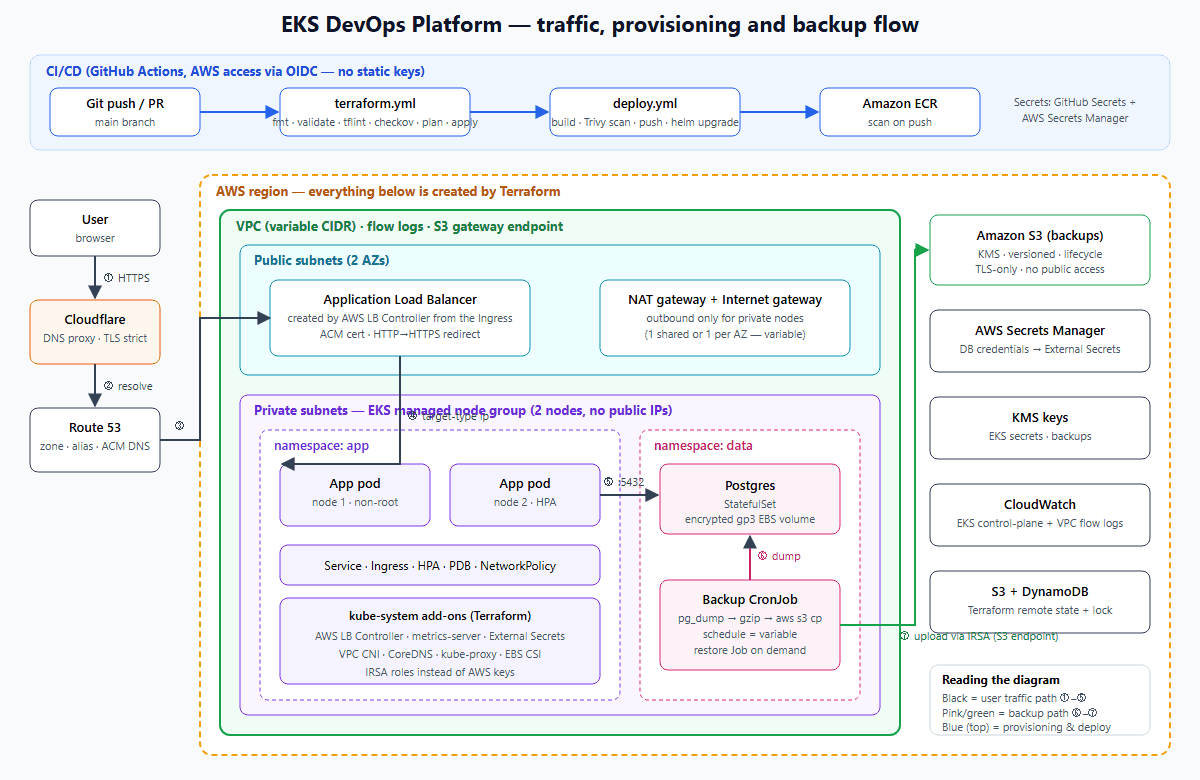Click the fmt · validate · tflint · checkov text
This screenshot has height=780, width=1200.
[375, 123]
